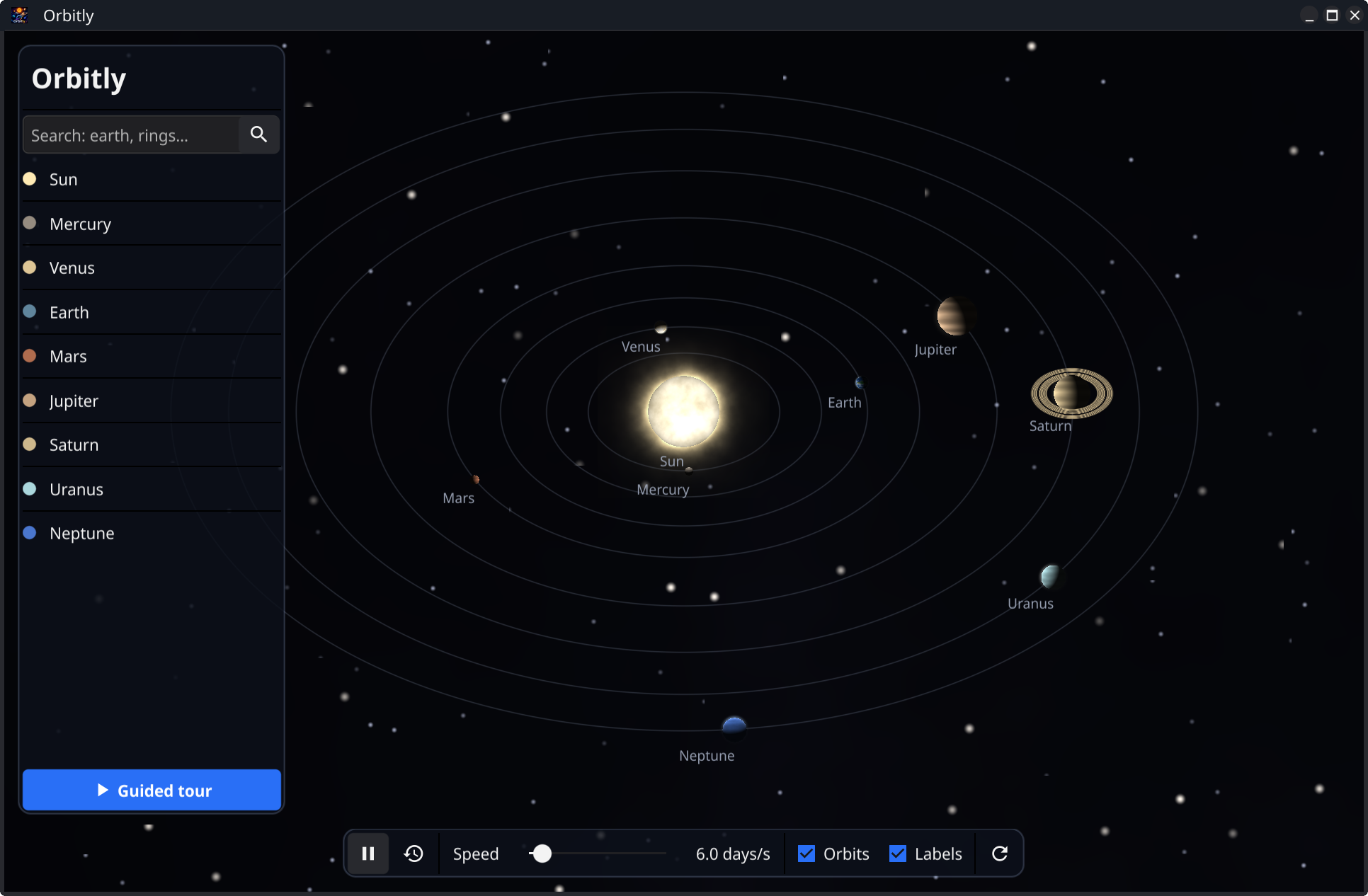The width and height of the screenshot is (1368, 896).
Task: Select Venus in the sidebar list
Action: [152, 268]
